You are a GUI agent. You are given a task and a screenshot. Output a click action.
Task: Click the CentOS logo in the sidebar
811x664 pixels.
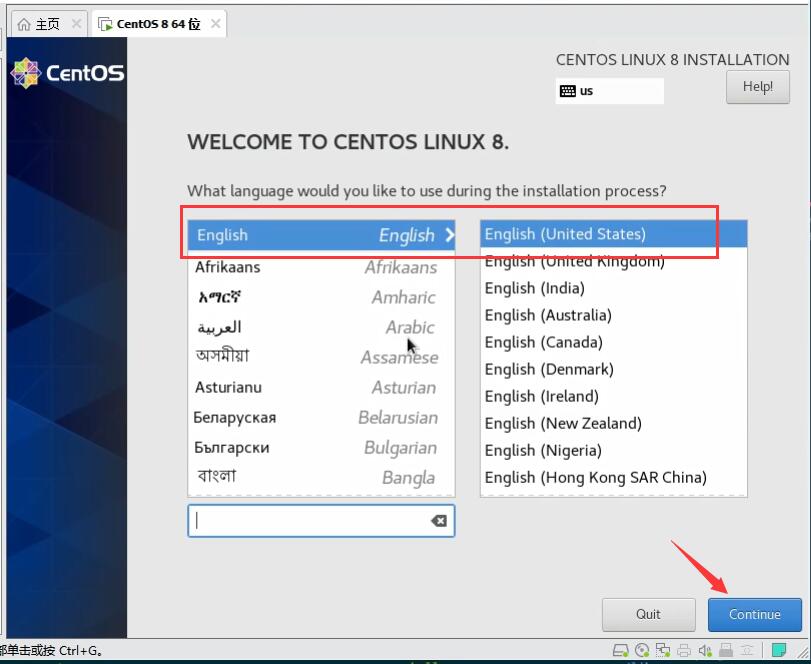pos(67,73)
